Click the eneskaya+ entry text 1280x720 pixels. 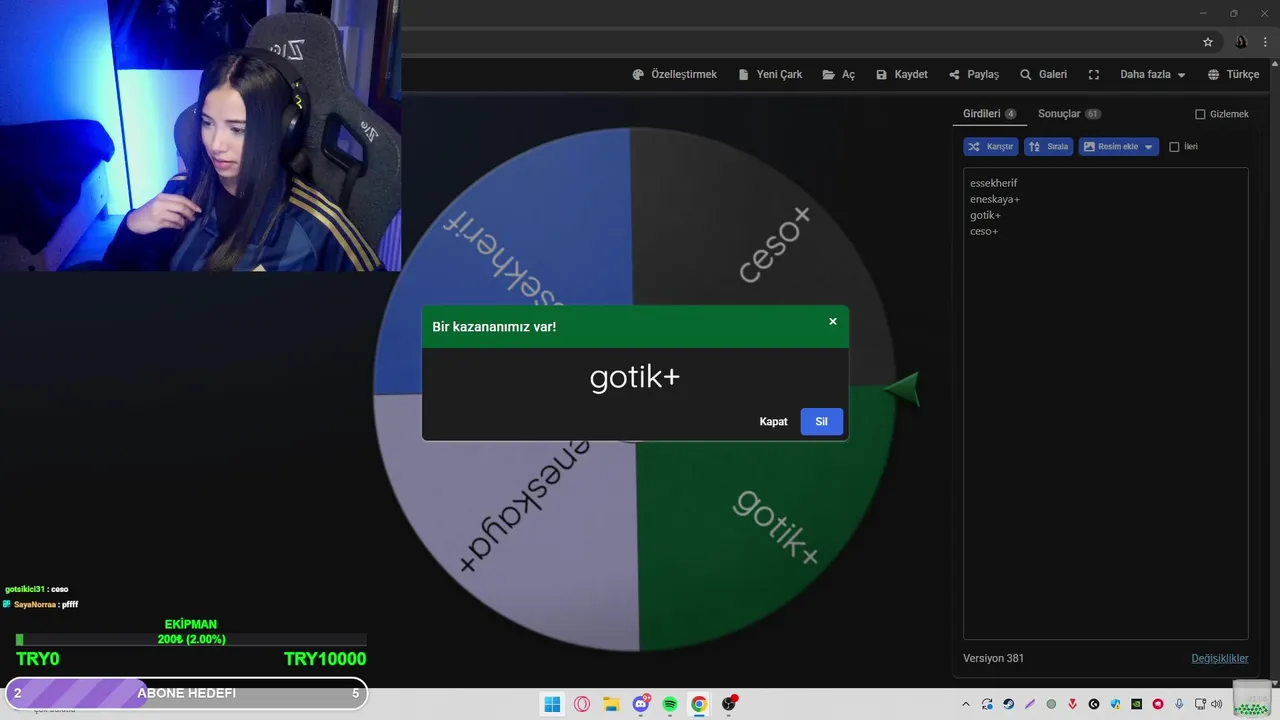pyautogui.click(x=995, y=199)
